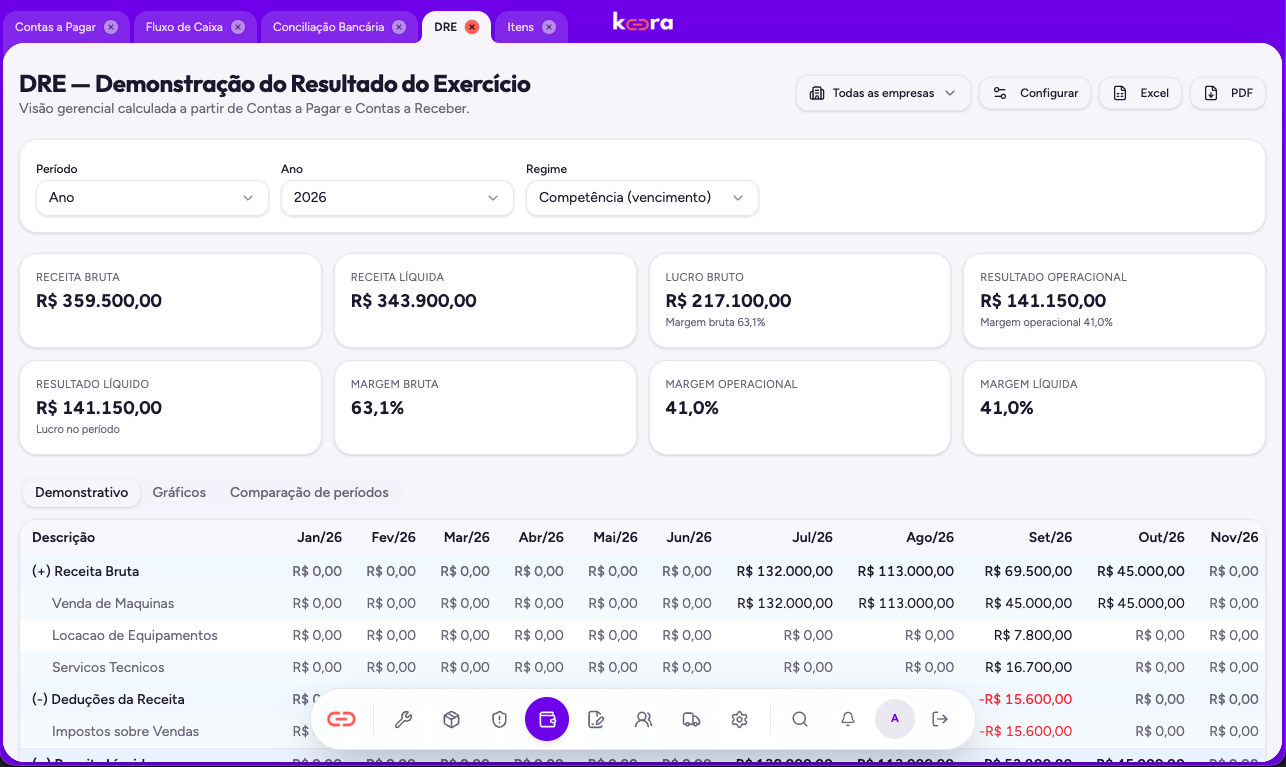Click the Venda de Maquinas row label
1286x767 pixels.
click(113, 603)
